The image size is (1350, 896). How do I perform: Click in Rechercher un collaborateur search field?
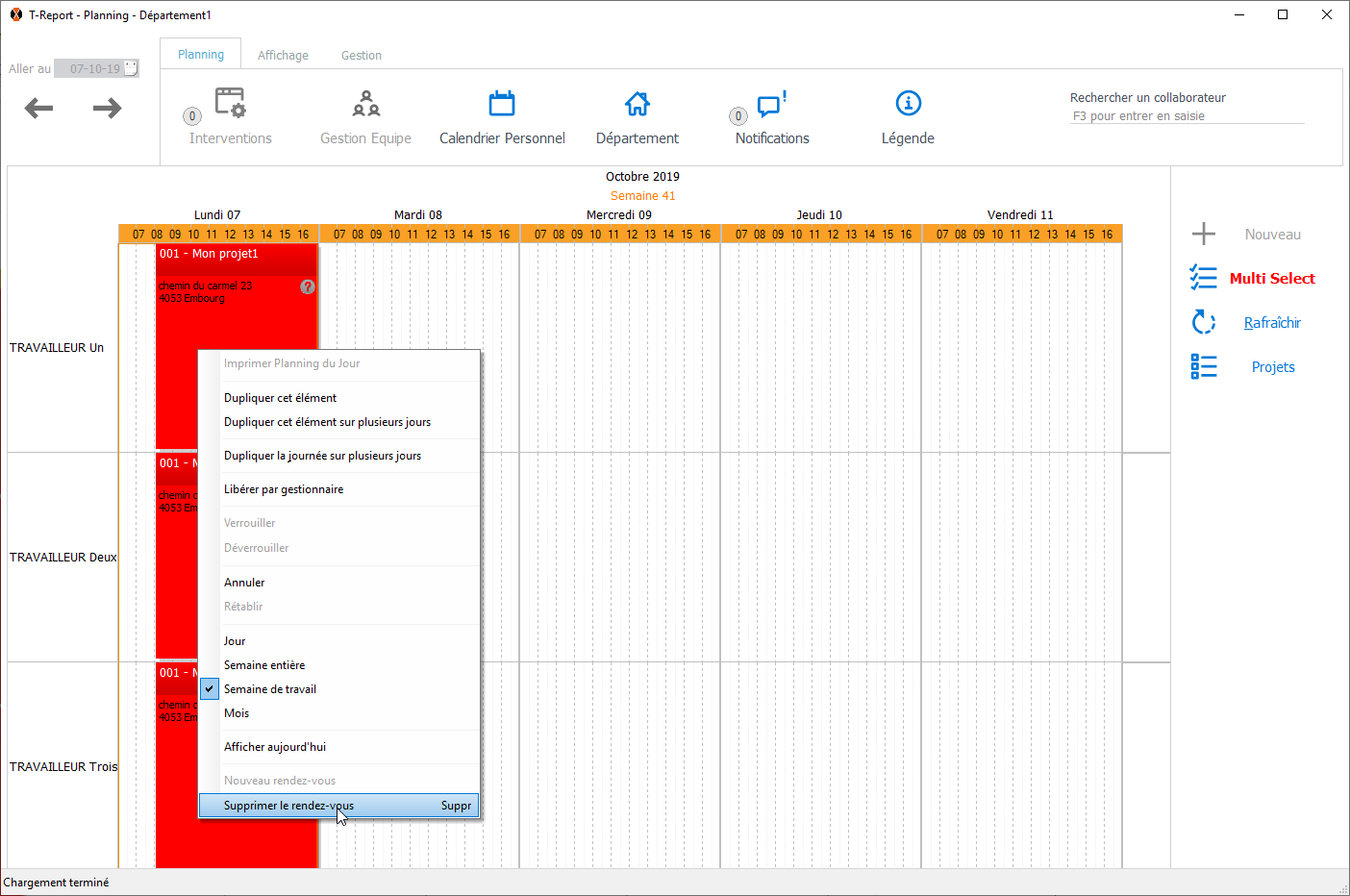pyautogui.click(x=1186, y=116)
